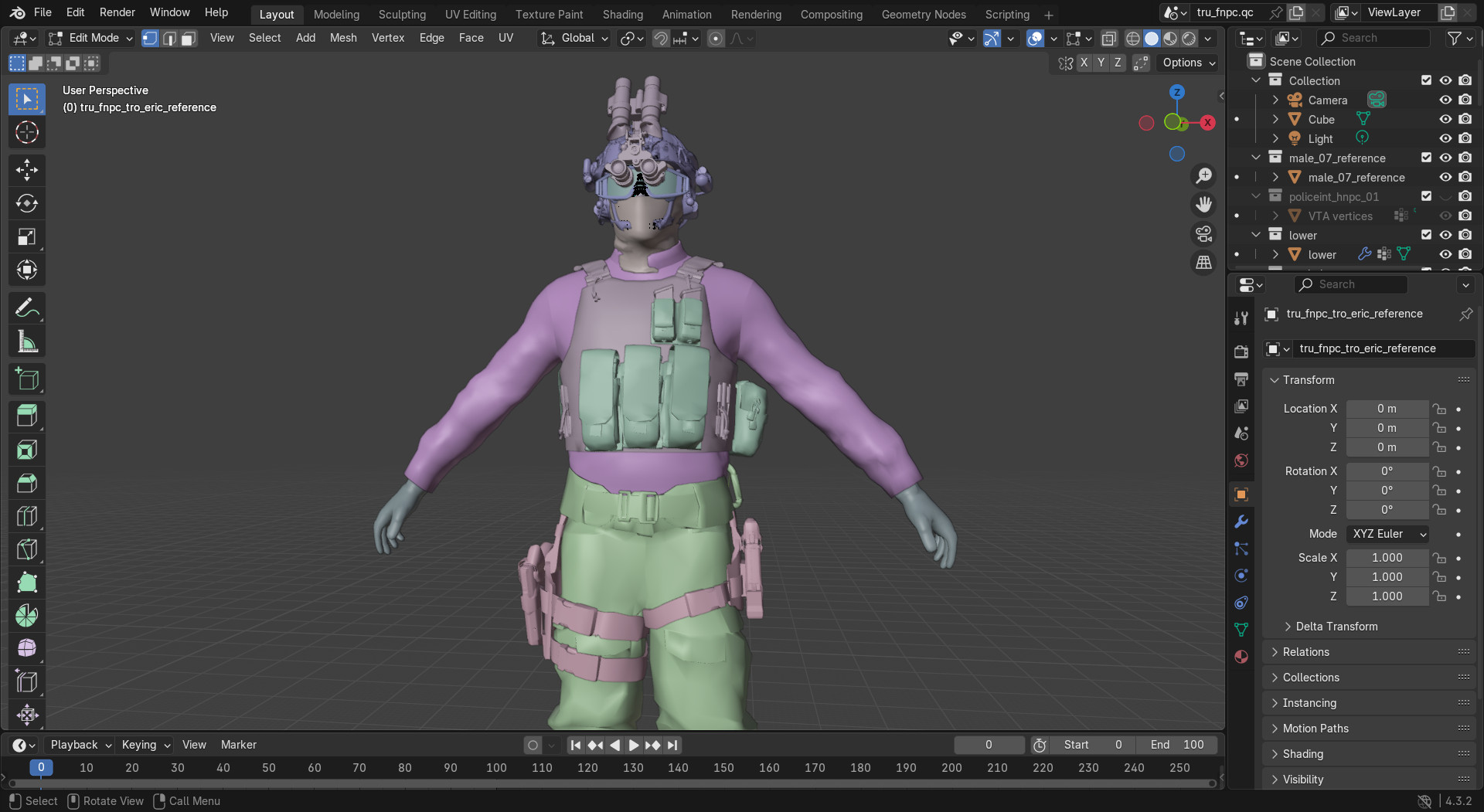The image size is (1484, 812).
Task: Select the Rotate tool in the toolbar
Action: click(27, 203)
